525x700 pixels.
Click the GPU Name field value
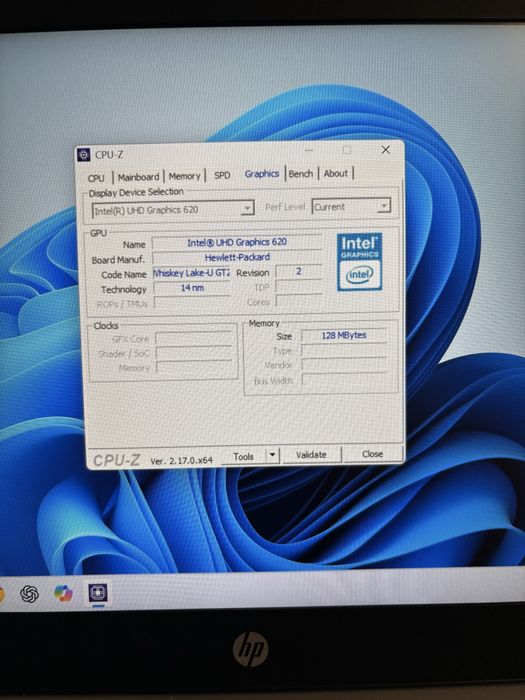[237, 242]
